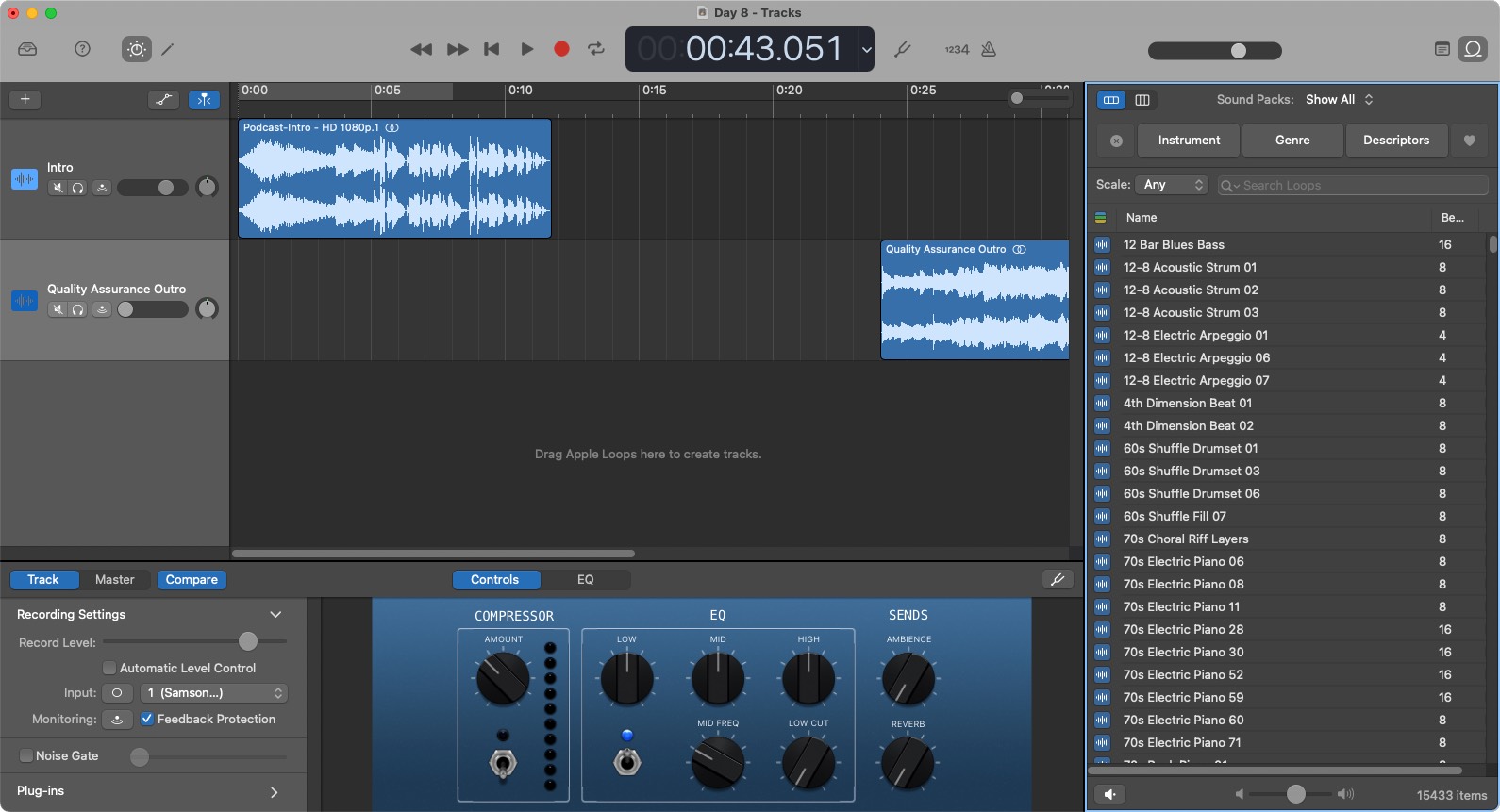This screenshot has height=812, width=1500.
Task: Open the Note Pad icon
Action: [1442, 49]
